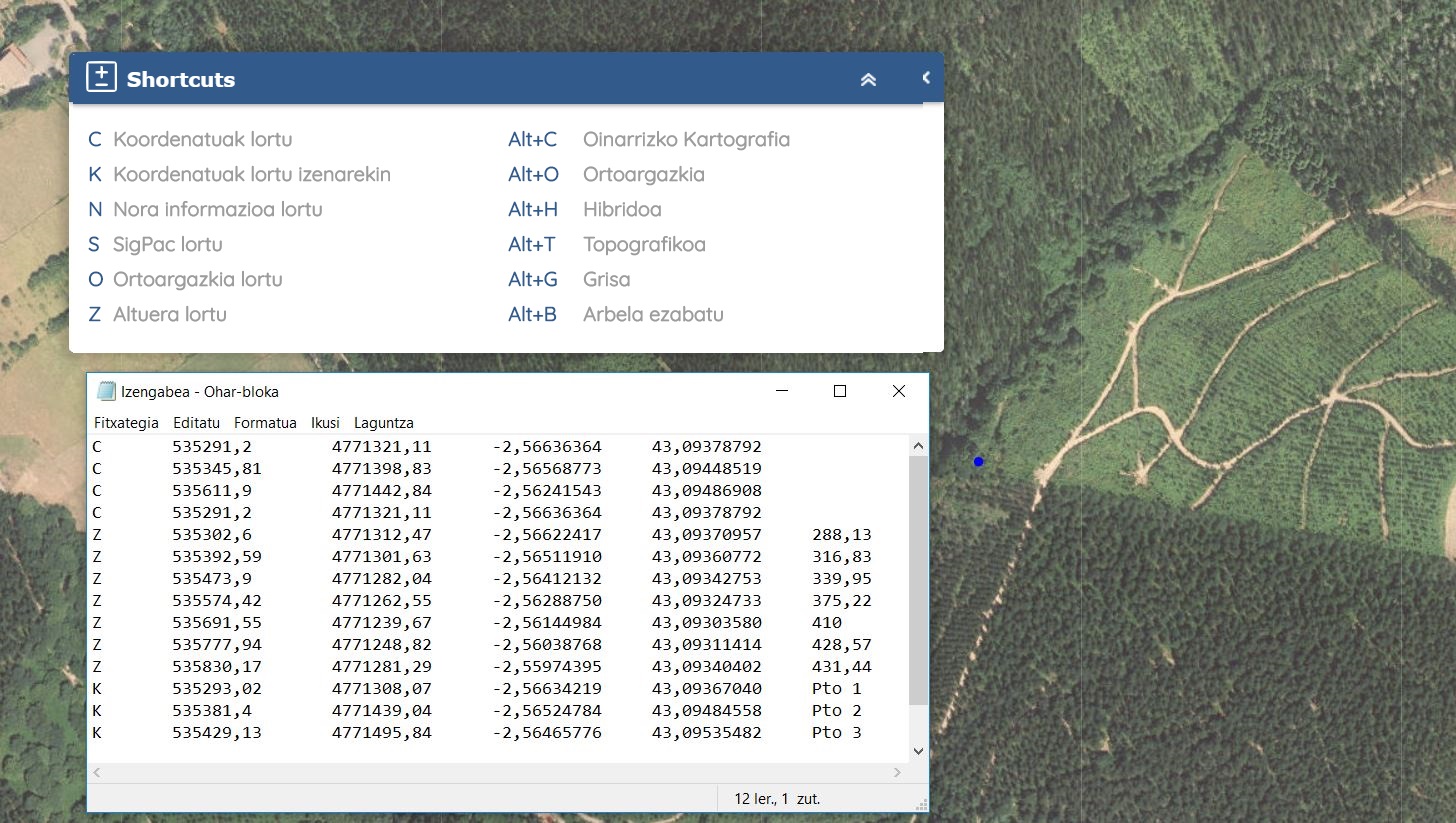Screen dimensions: 1456x823
Task: Click the Notepad icon in title bar
Action: click(x=106, y=392)
